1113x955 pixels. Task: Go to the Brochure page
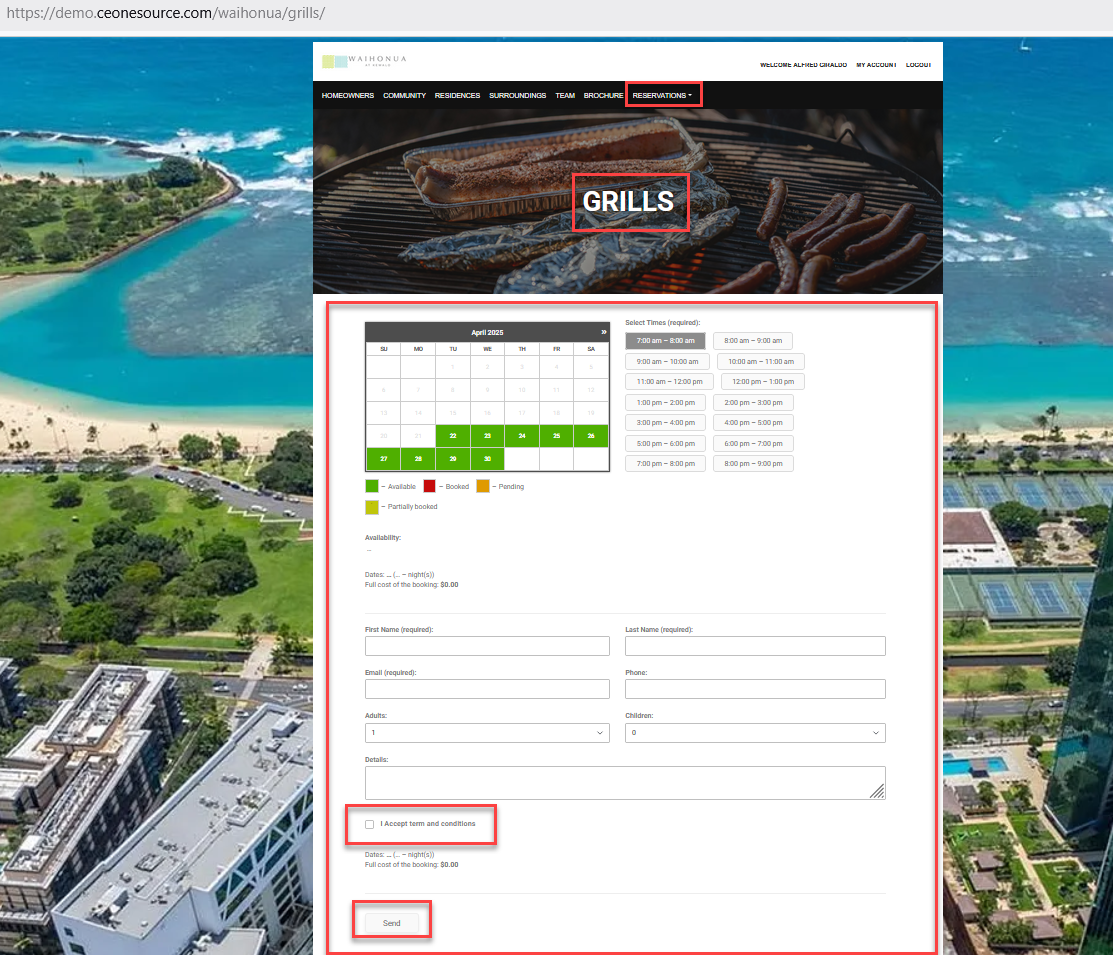[603, 95]
